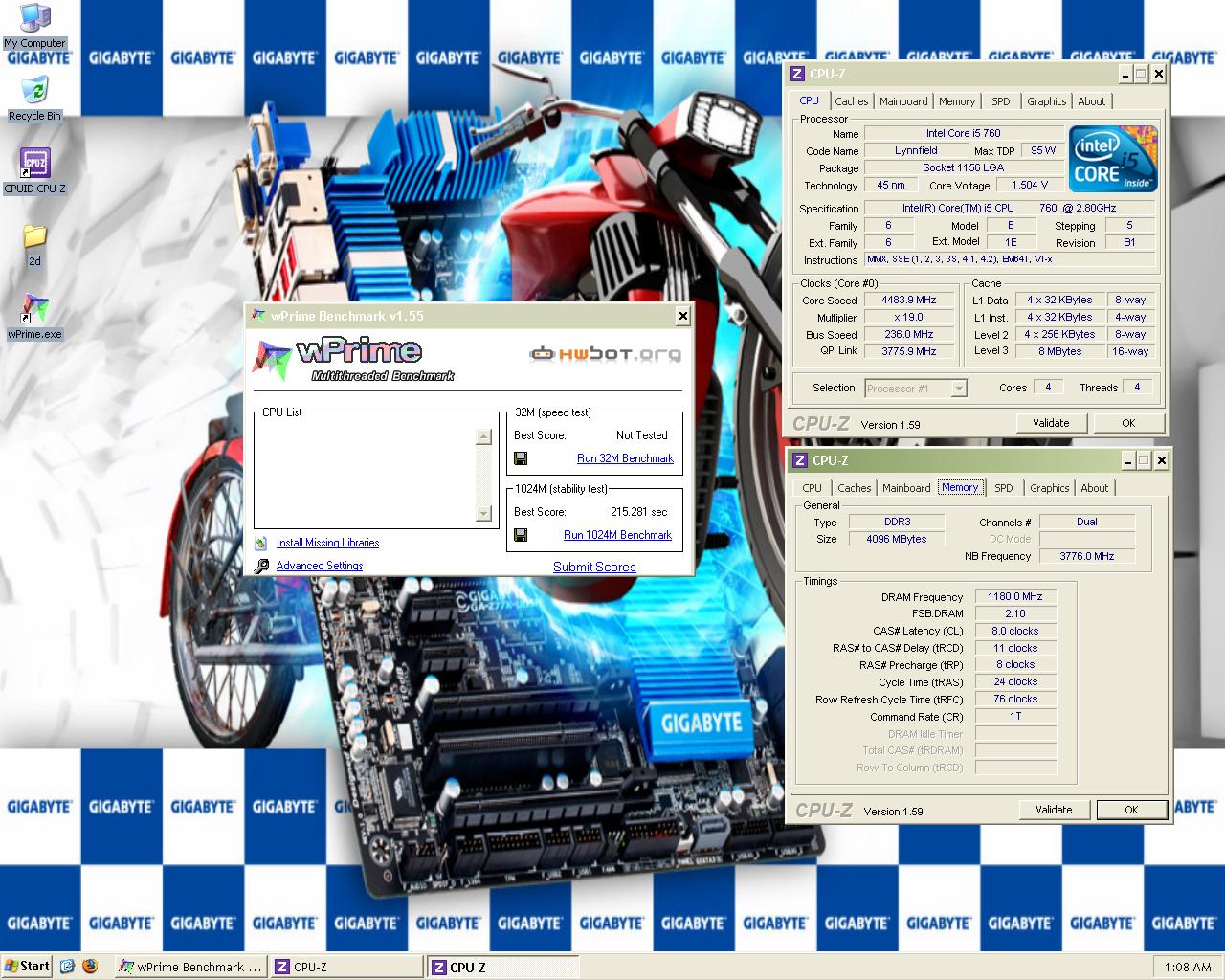Switch to Memory tab in upper CPU-Z window
Image resolution: width=1225 pixels, height=980 pixels.
[957, 101]
